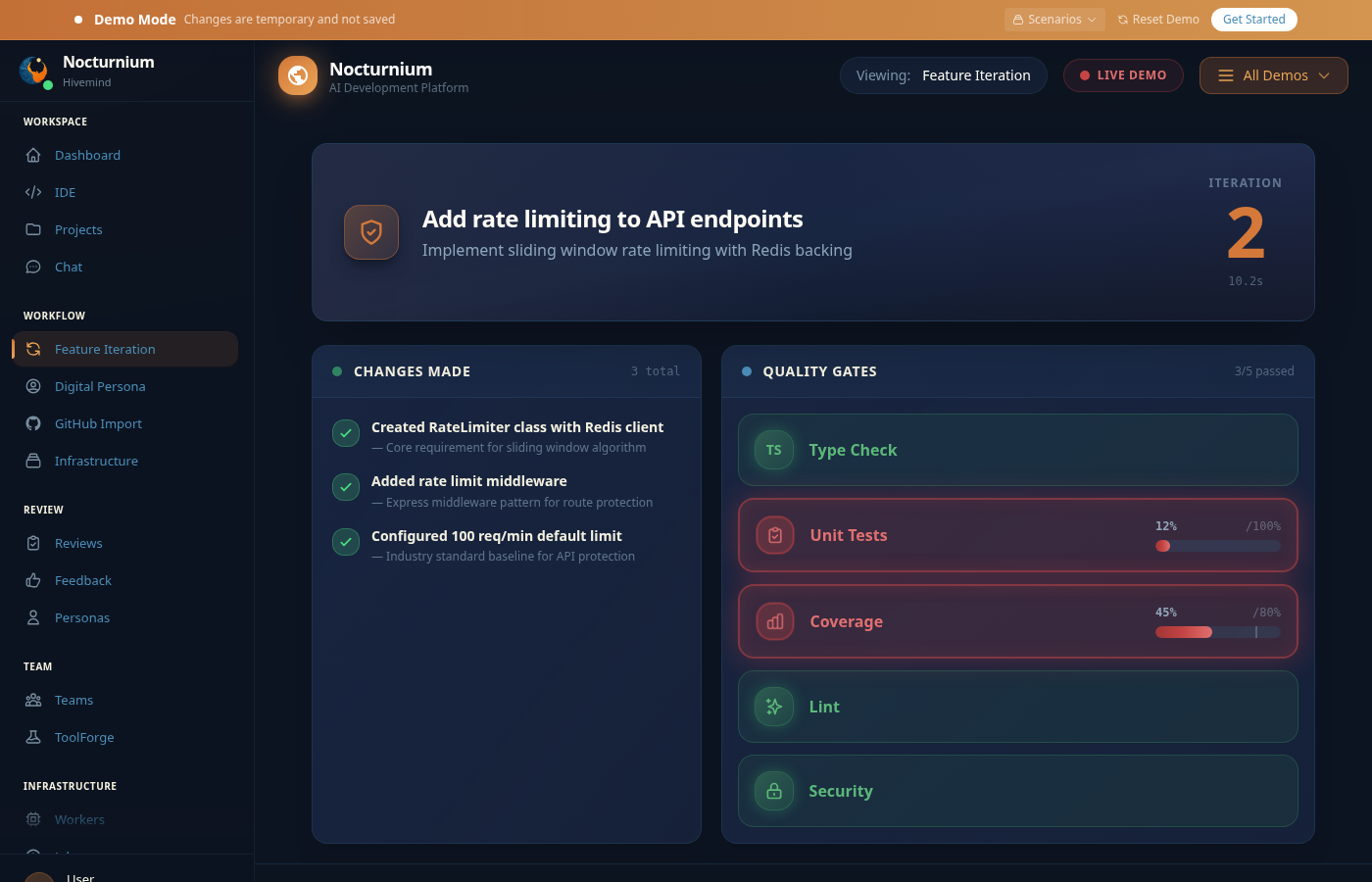Open GitHub Import from the sidebar
This screenshot has height=882, width=1372.
tap(98, 423)
